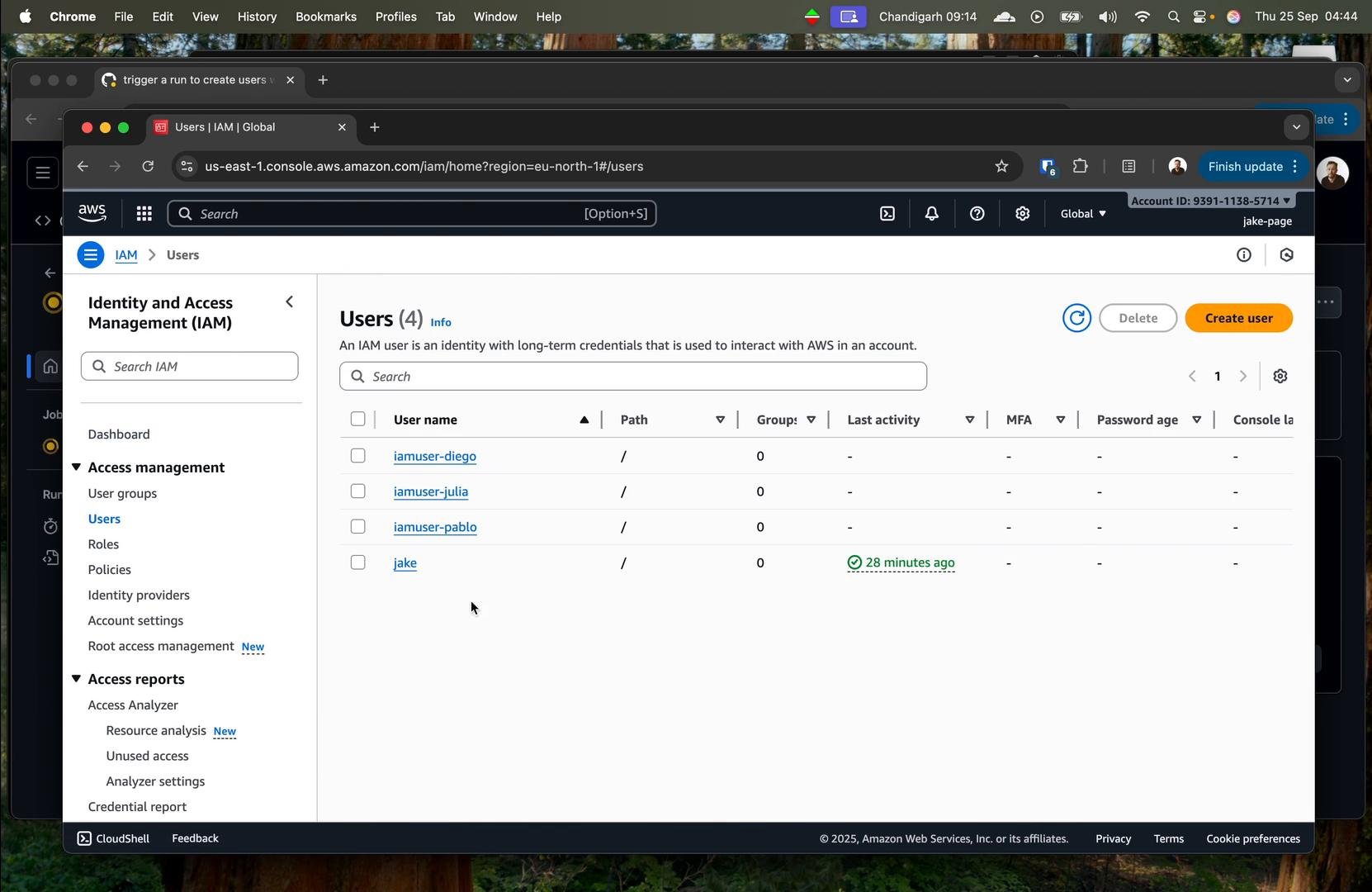Viewport: 1372px width, 892px height.
Task: Collapse the Access reports section
Action: [x=76, y=679]
